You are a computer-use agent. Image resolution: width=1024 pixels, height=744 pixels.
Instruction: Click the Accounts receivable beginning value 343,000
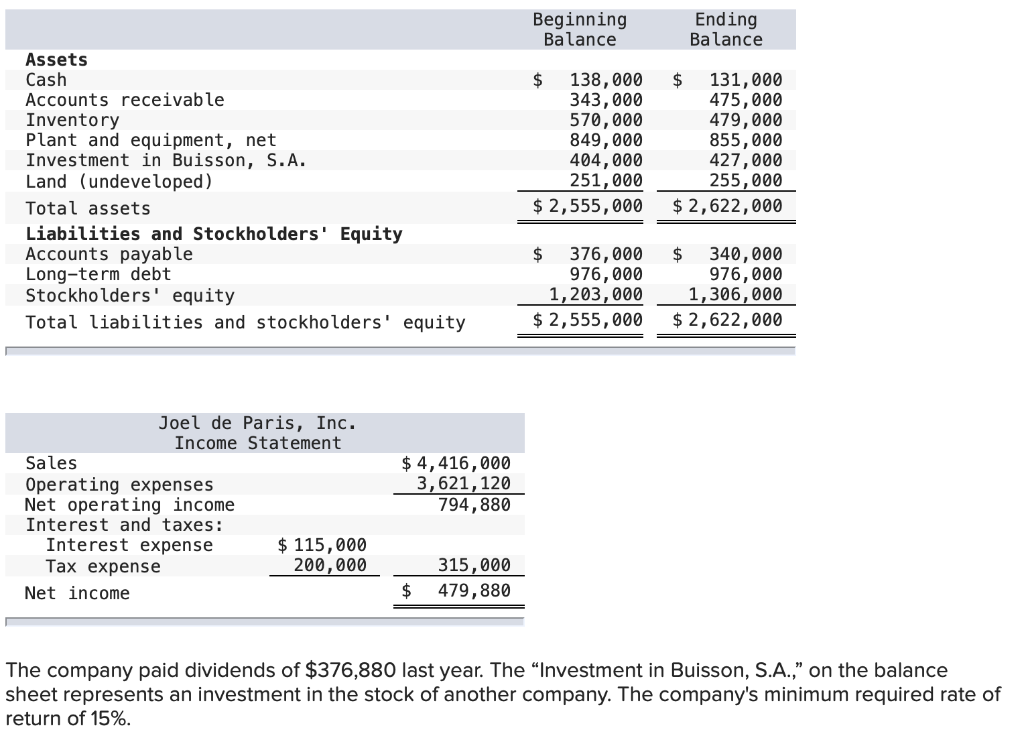point(606,100)
